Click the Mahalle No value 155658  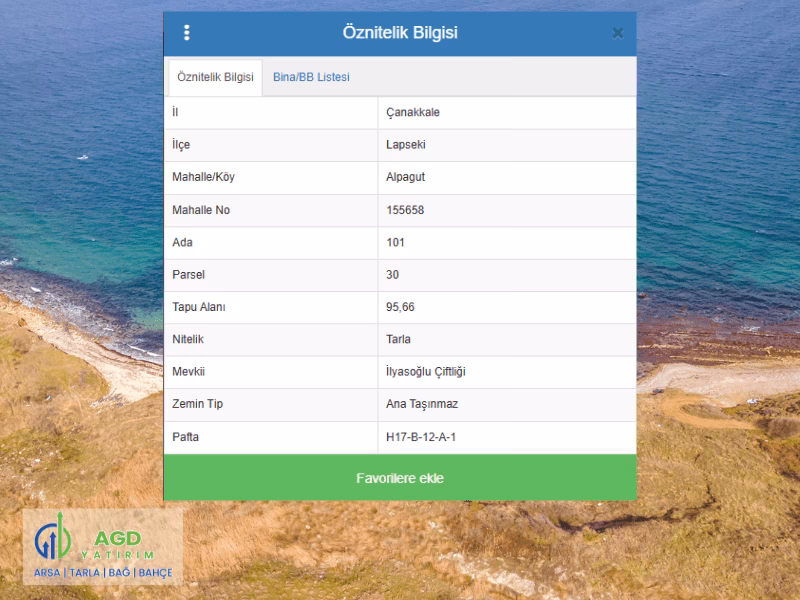coord(405,210)
